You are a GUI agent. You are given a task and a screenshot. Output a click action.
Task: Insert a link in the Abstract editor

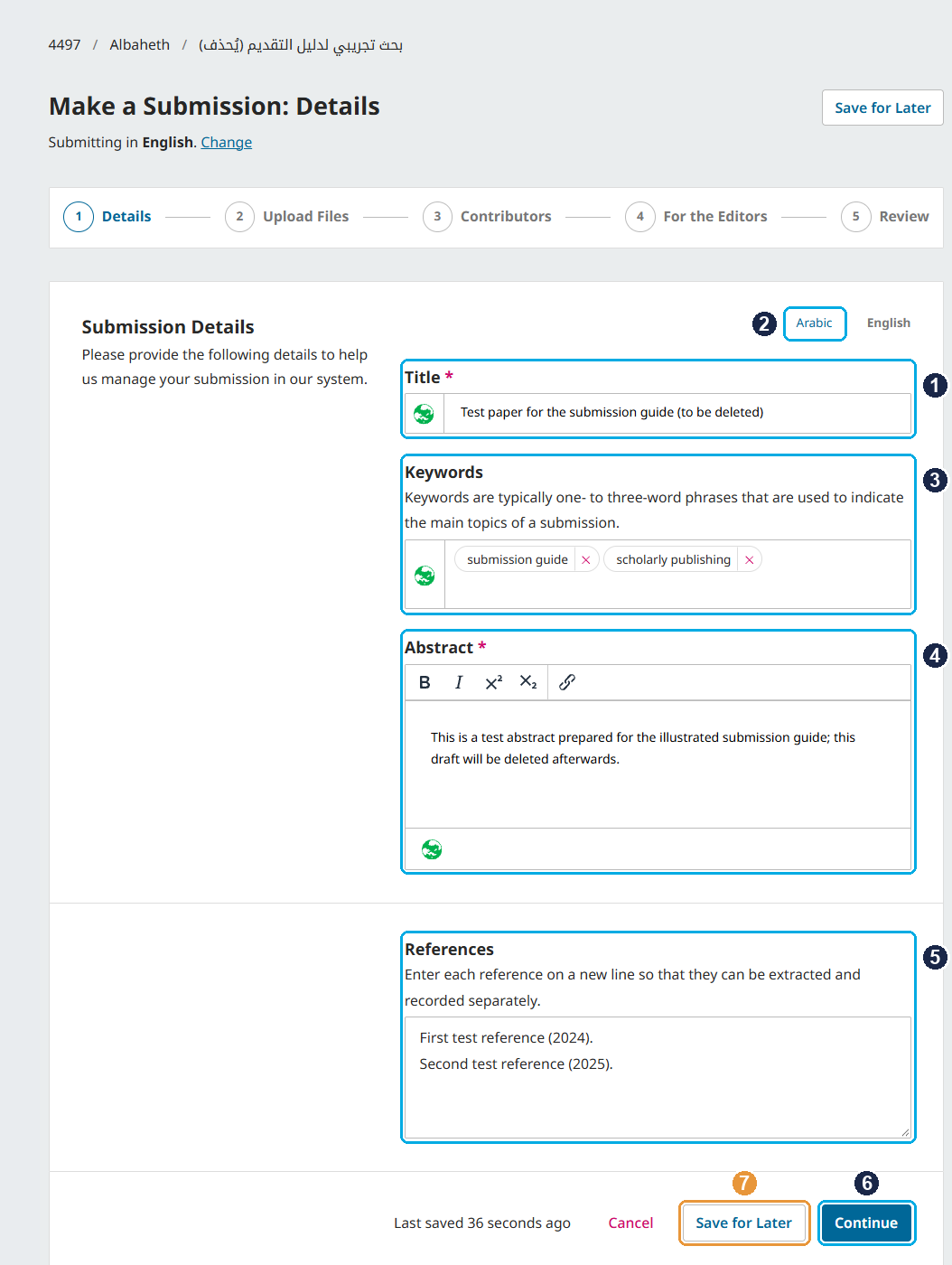tap(567, 683)
